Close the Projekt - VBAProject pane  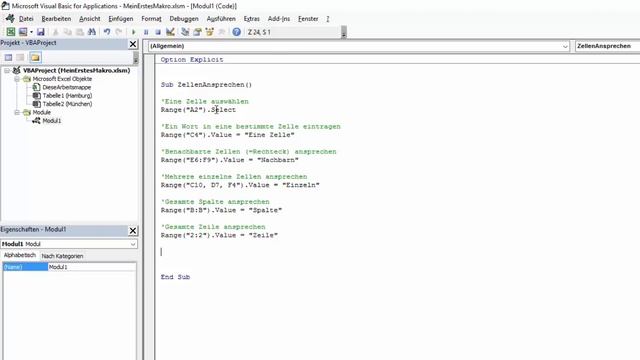[x=133, y=44]
